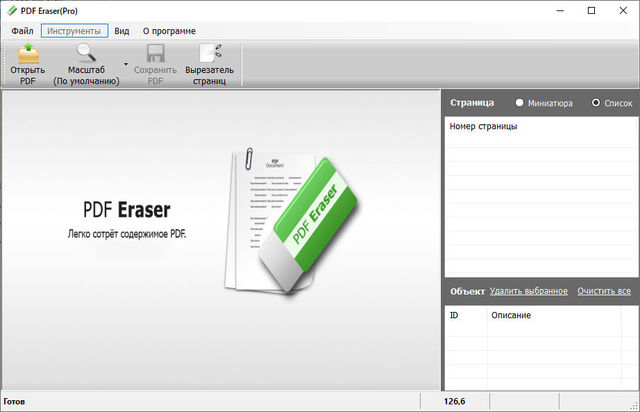Open the Вырезатель страниц tool
This screenshot has height=412, width=640.
click(x=209, y=64)
